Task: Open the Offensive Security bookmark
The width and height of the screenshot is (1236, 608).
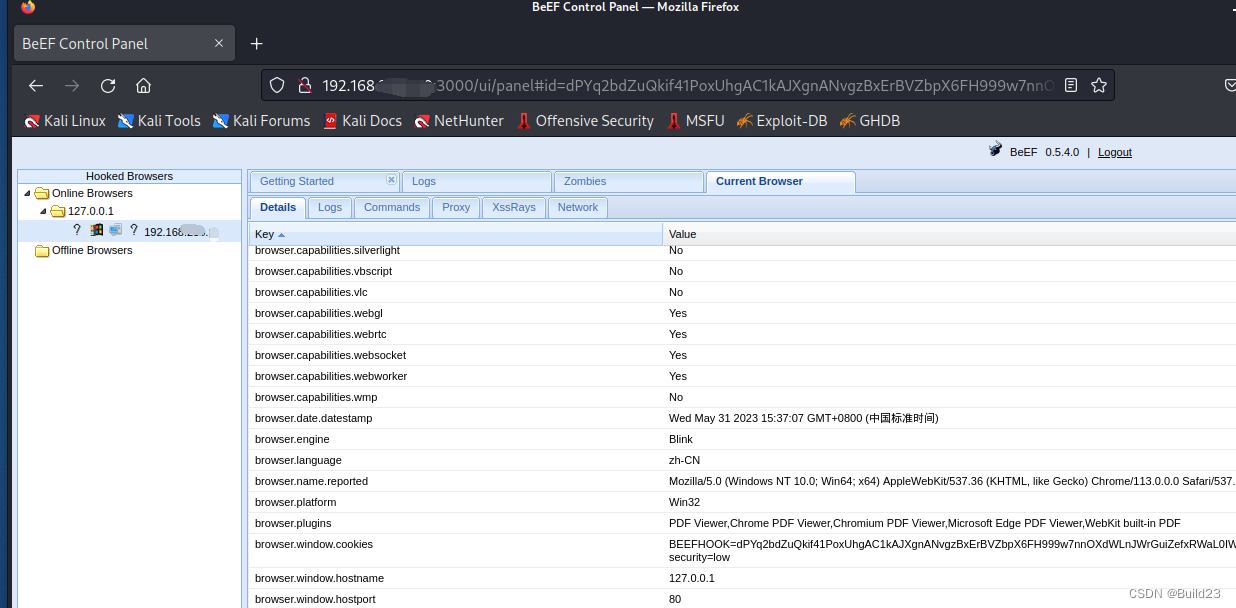Action: [x=585, y=121]
